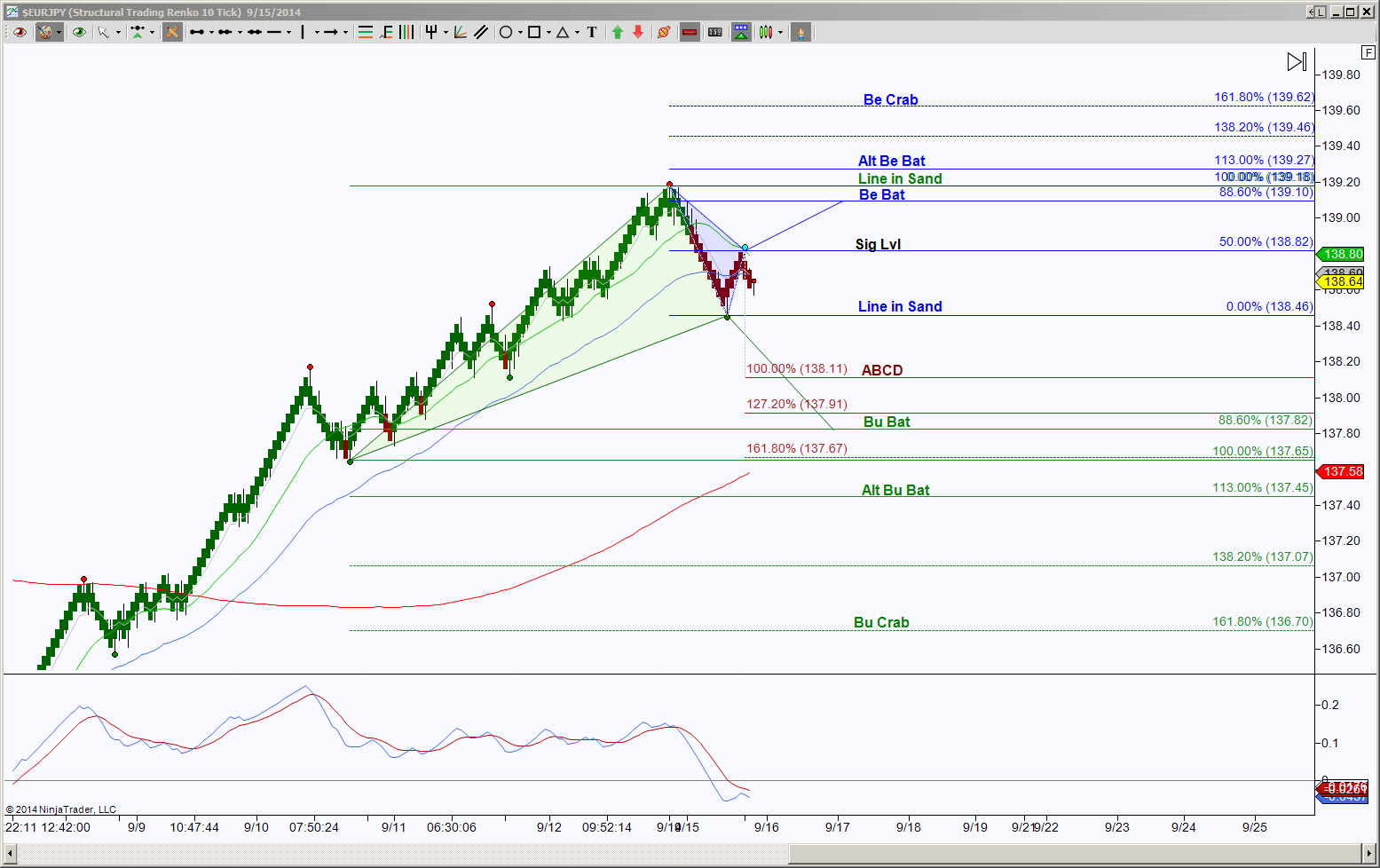The width and height of the screenshot is (1380, 868).
Task: Insert a red down arrow marker
Action: (x=638, y=32)
